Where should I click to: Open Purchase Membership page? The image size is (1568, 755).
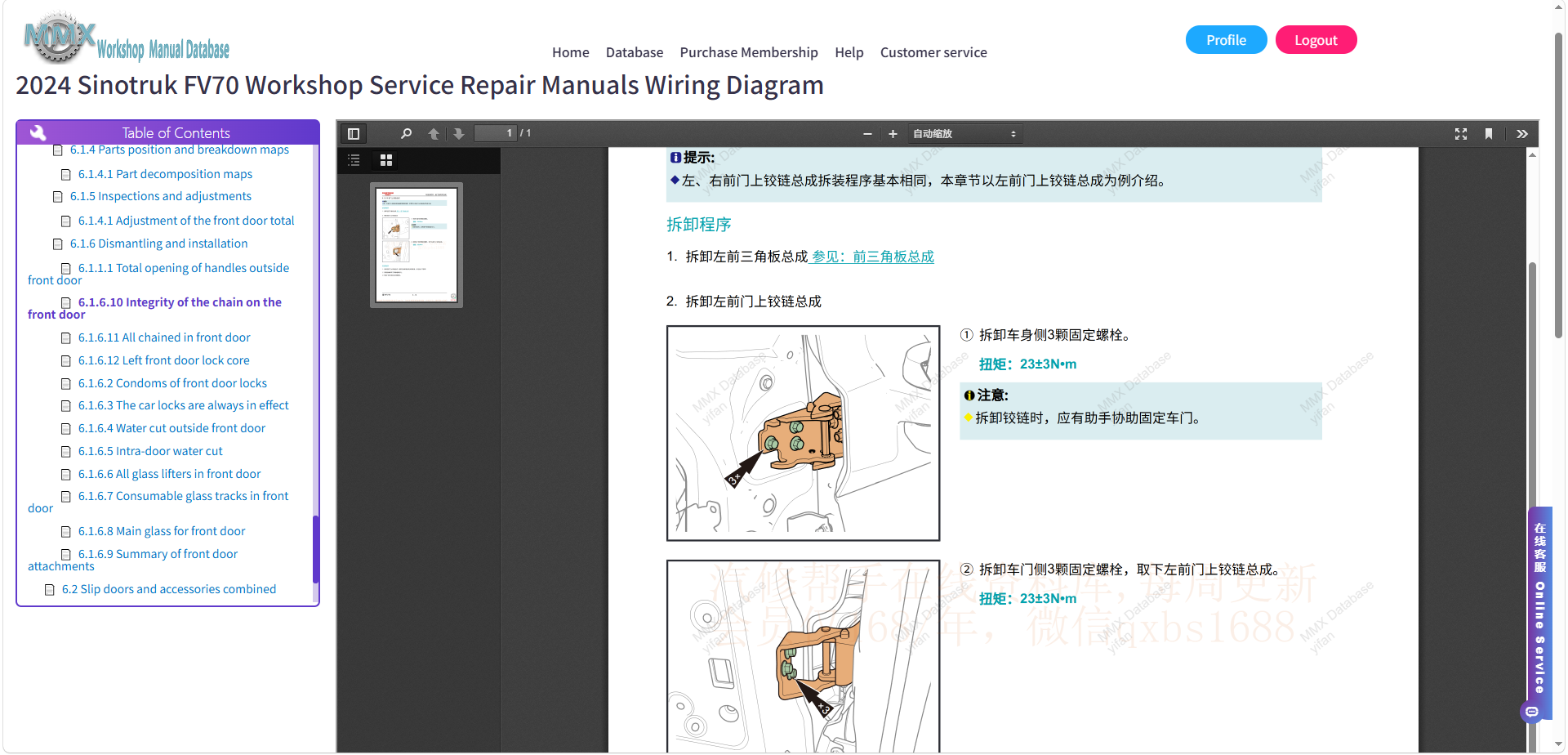coord(749,52)
